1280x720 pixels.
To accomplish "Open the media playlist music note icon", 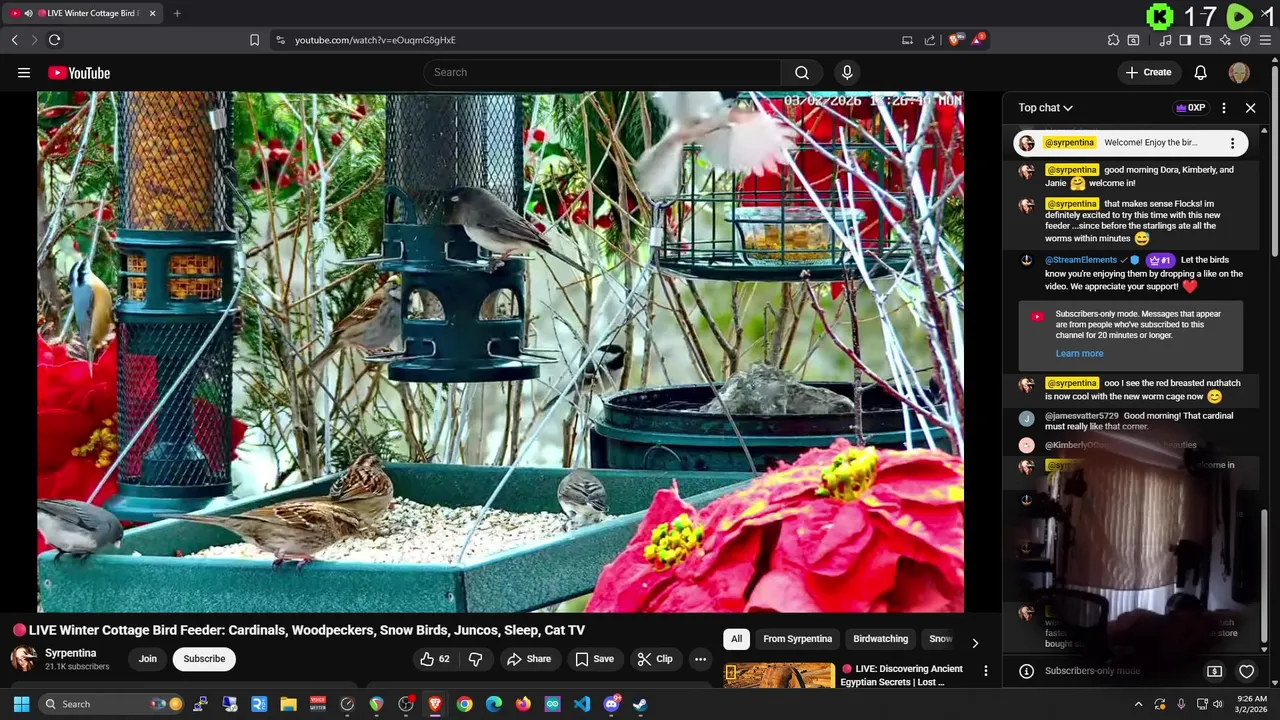I will (x=1166, y=40).
